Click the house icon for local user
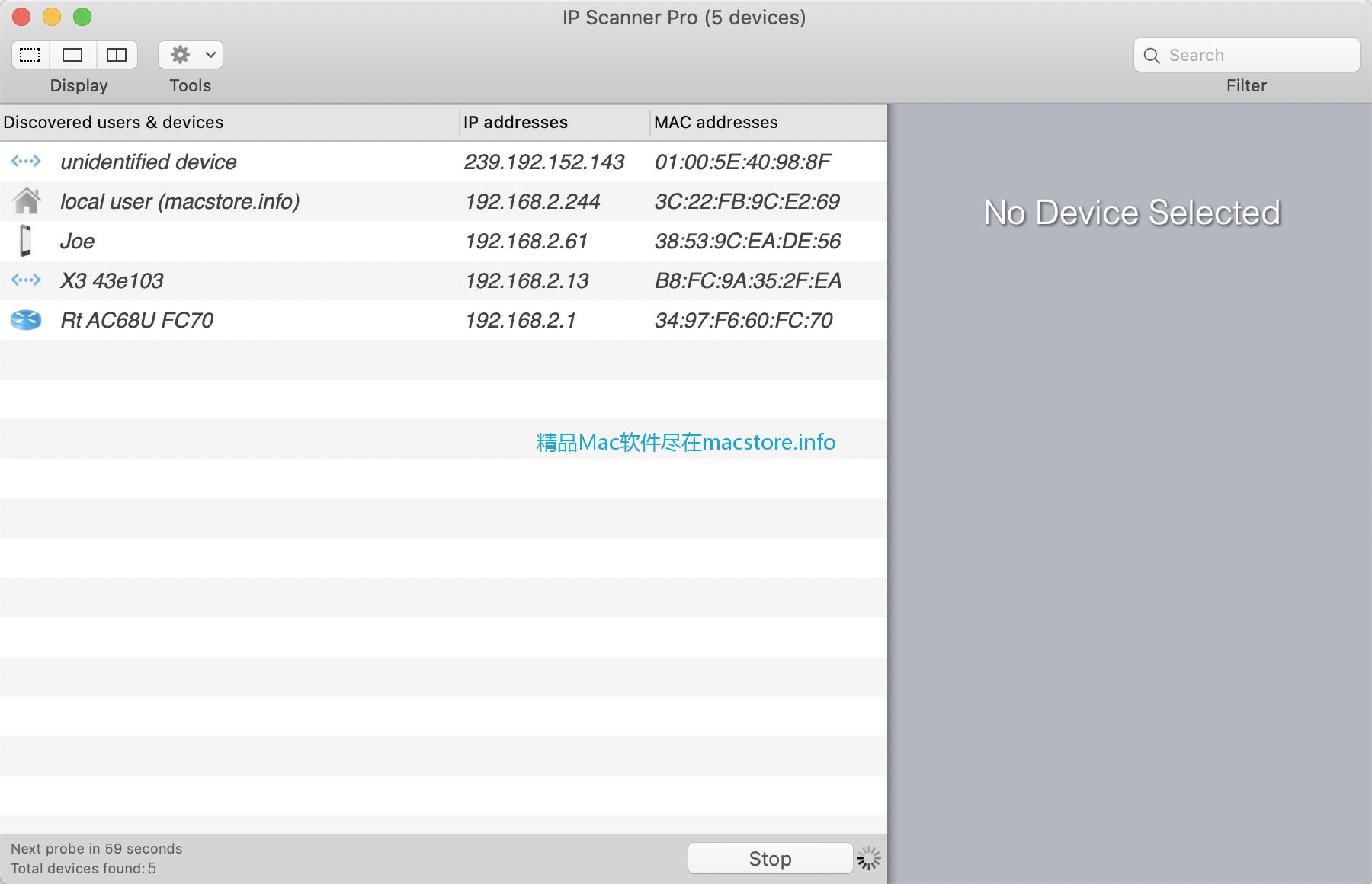Screen dimensions: 1372x884 click(27, 200)
